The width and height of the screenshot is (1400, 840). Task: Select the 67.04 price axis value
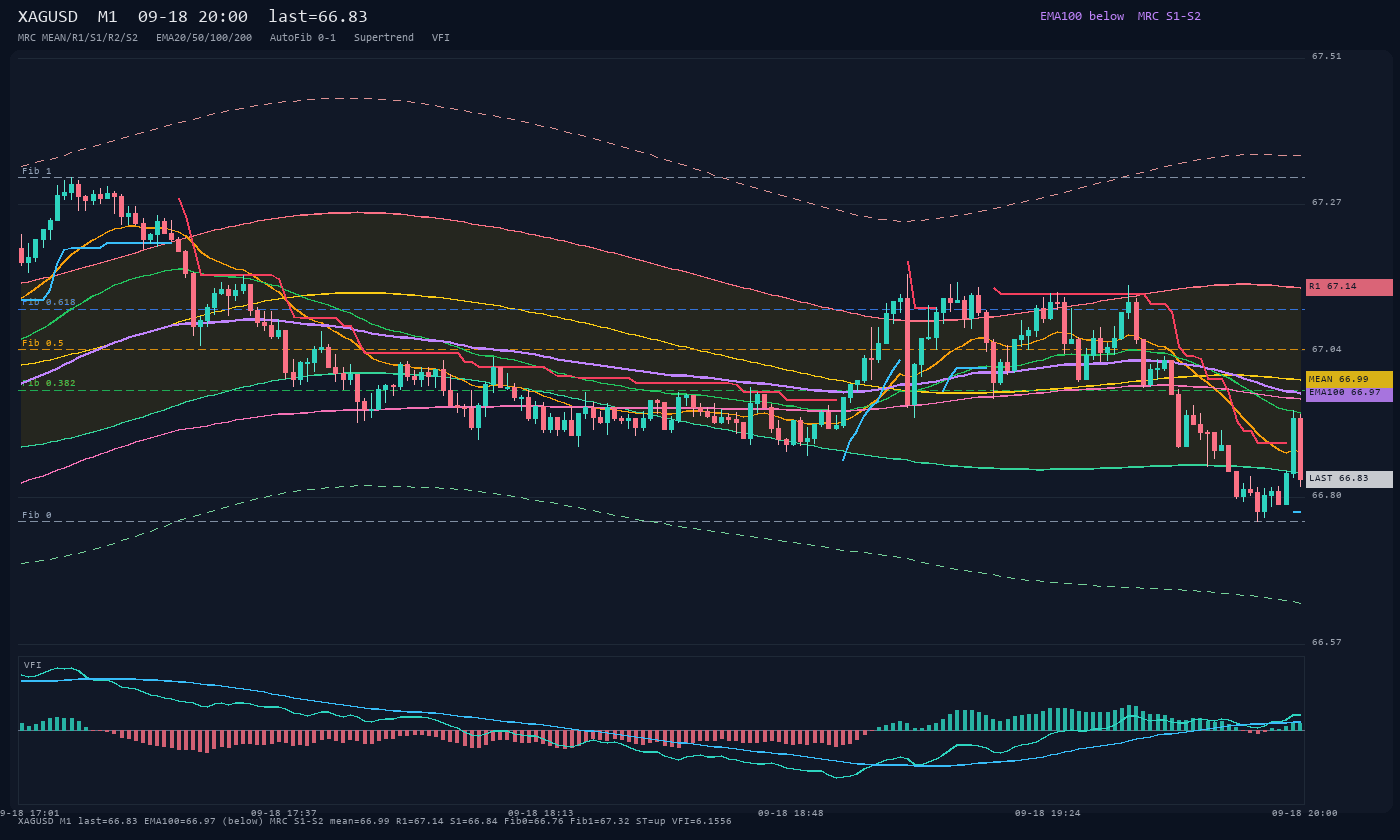pyautogui.click(x=1327, y=349)
